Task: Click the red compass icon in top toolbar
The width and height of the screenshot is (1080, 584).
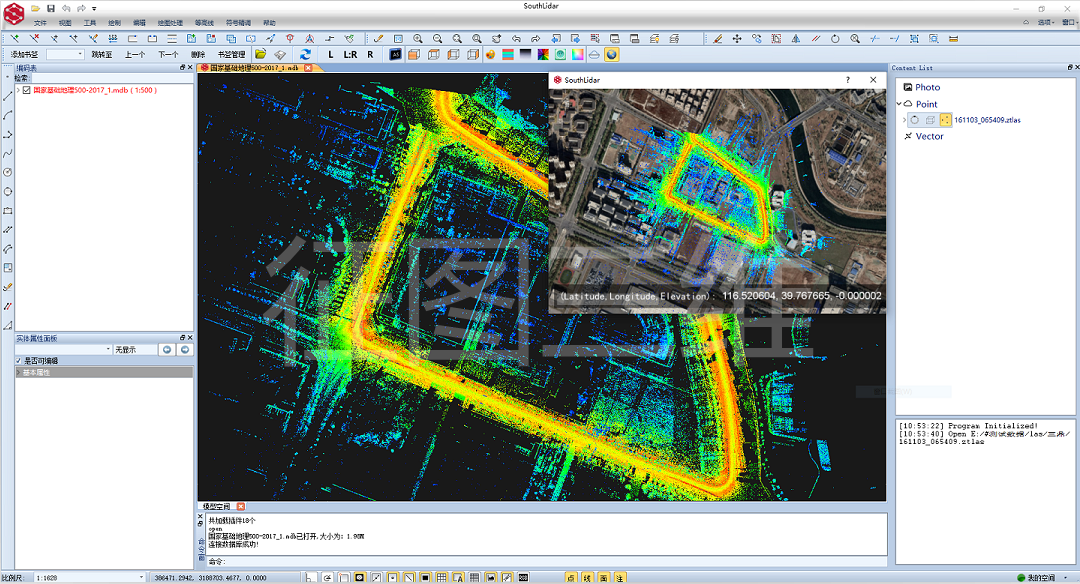Action: 310,39
